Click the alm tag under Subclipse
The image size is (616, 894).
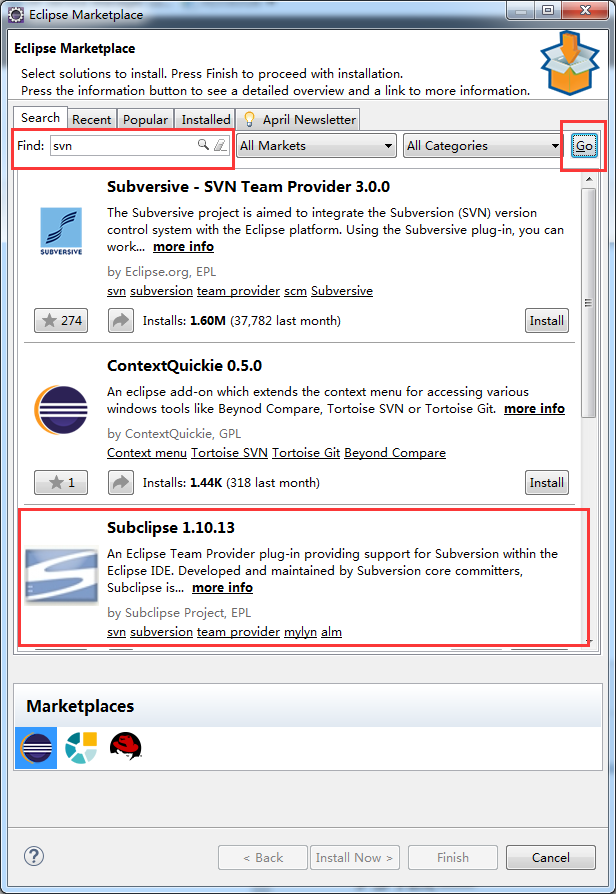[331, 632]
